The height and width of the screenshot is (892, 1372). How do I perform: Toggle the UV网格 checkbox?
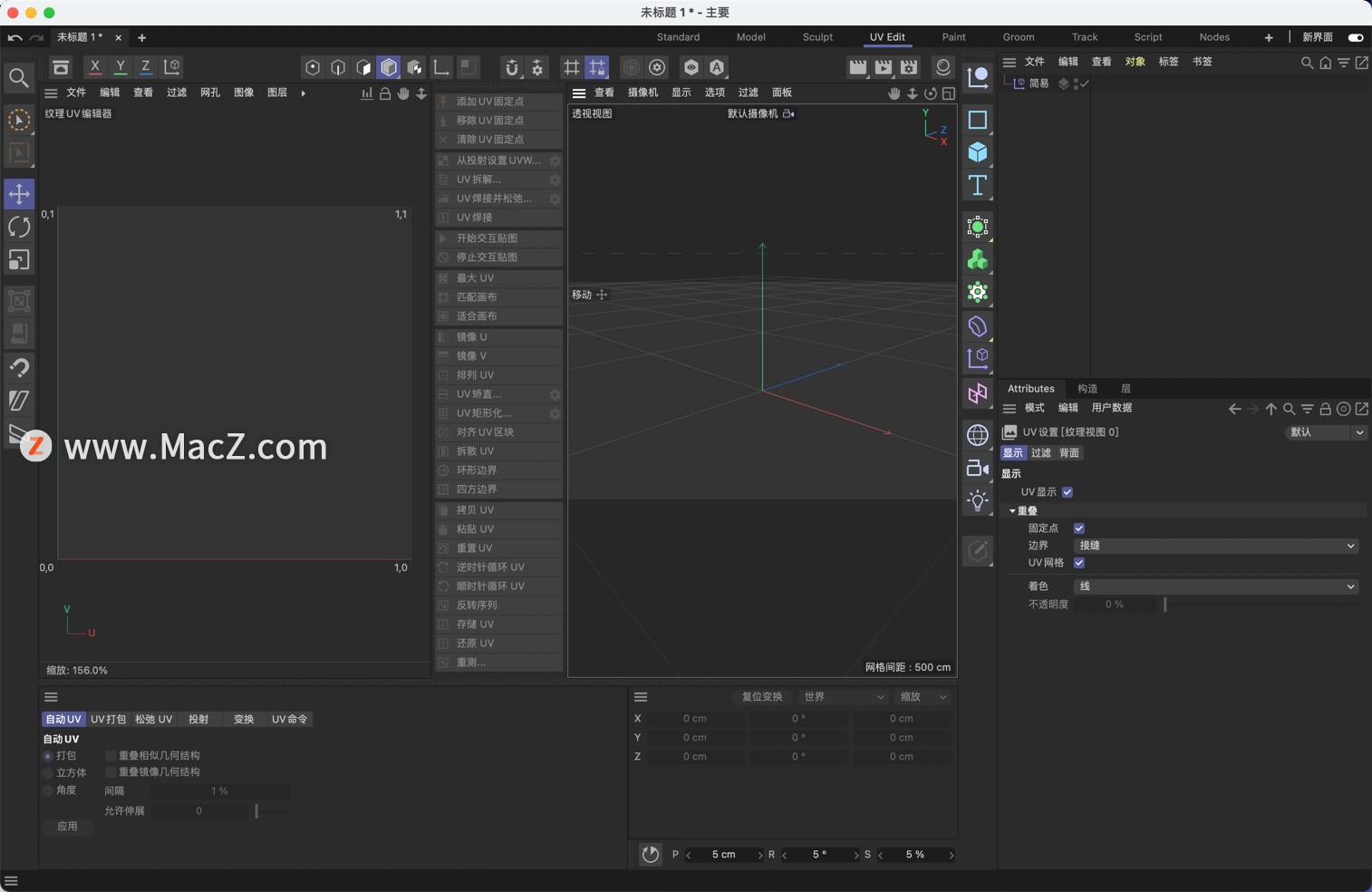[x=1079, y=563]
